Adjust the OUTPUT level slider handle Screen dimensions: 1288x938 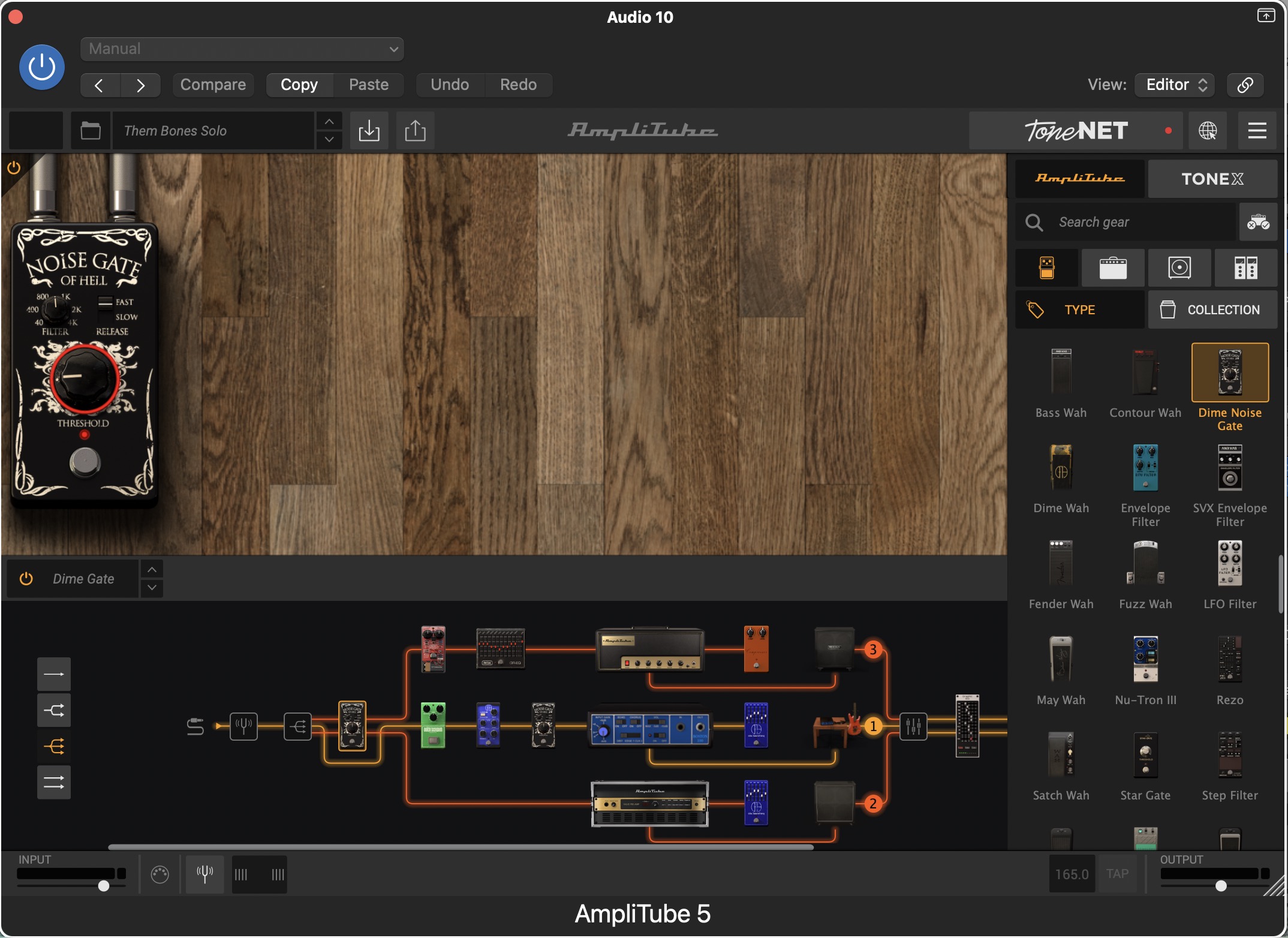pos(1221,886)
